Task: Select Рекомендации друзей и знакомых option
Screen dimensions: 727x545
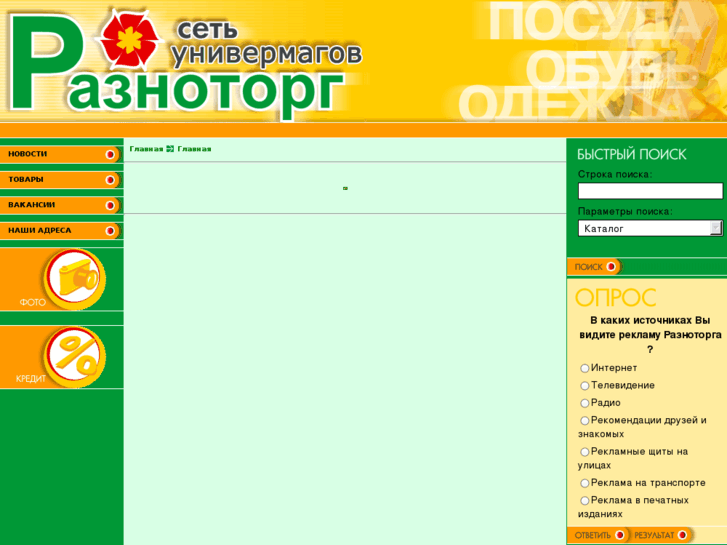Action: tap(585, 421)
